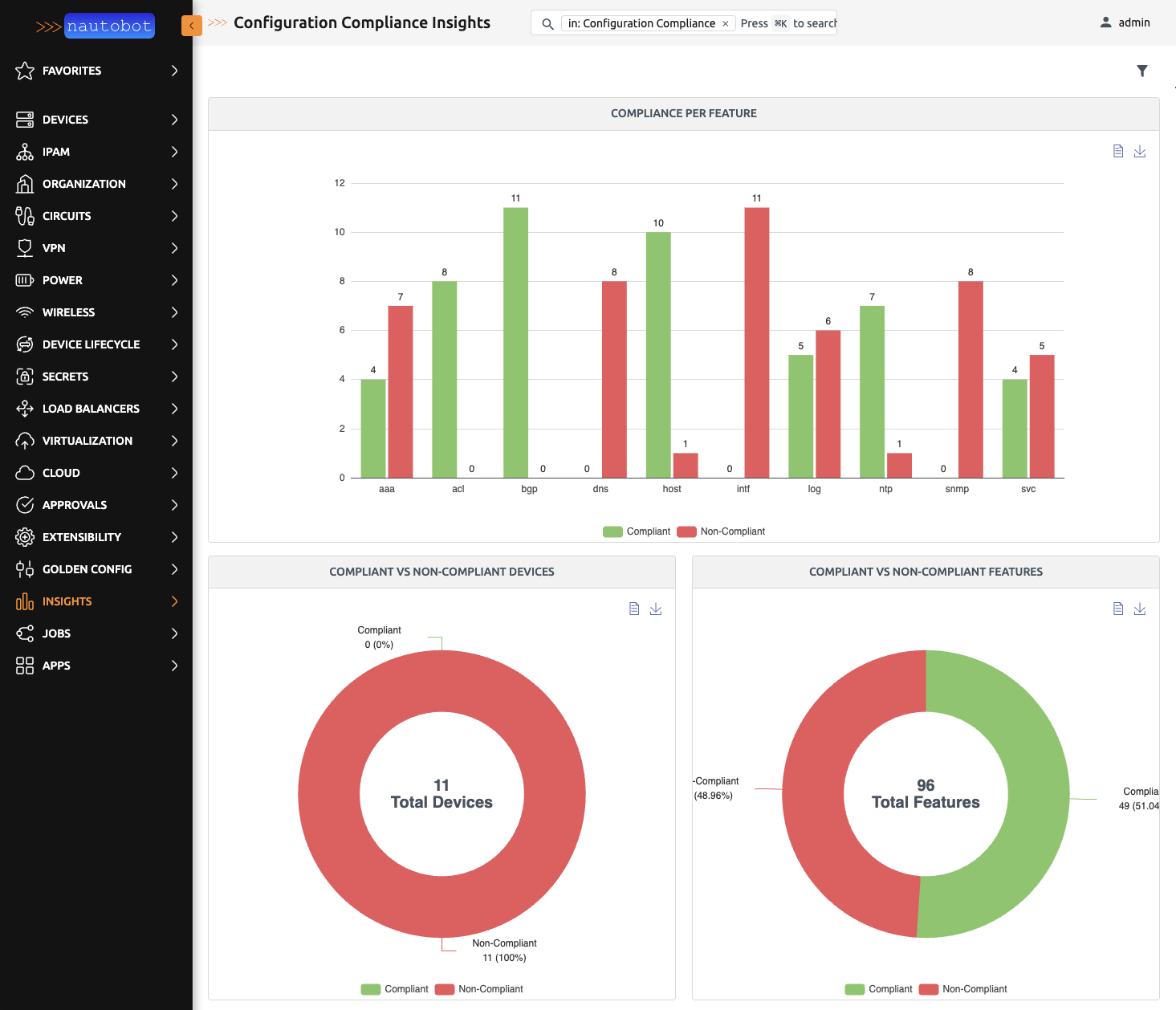This screenshot has width=1176, height=1010.
Task: Download the Compliant vs Non-Compliant Devices chart
Action: tap(655, 609)
